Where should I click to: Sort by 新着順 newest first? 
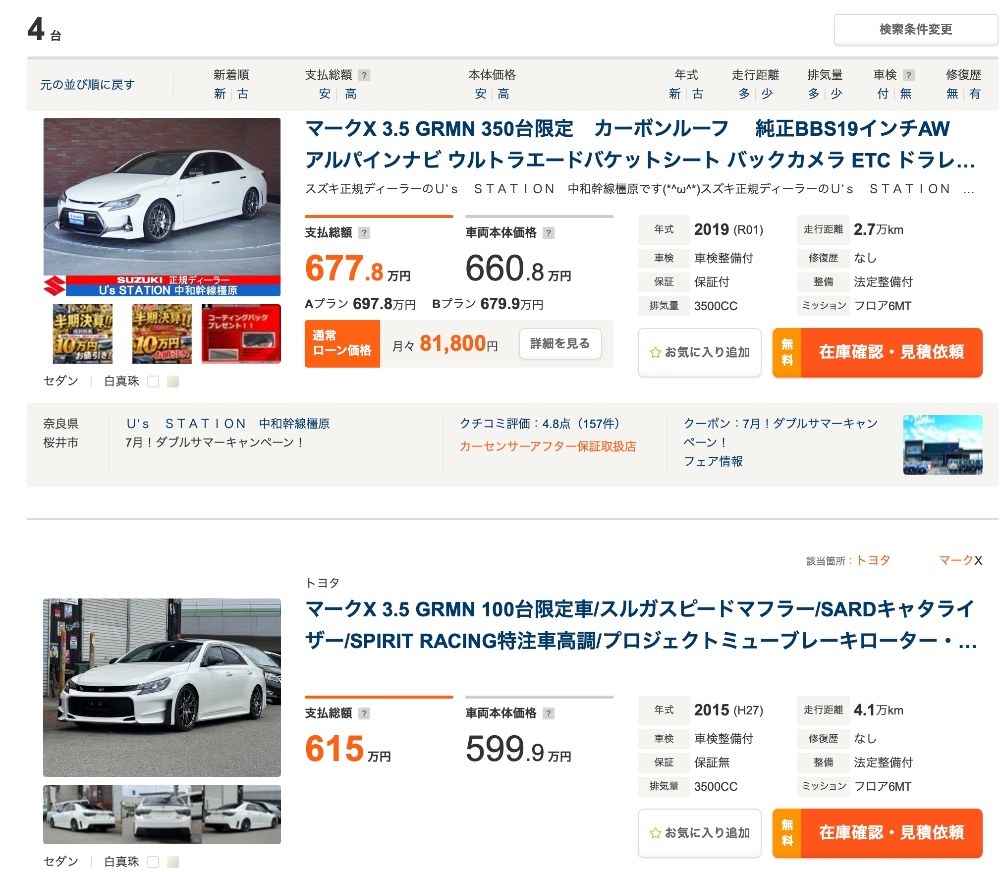[220, 94]
